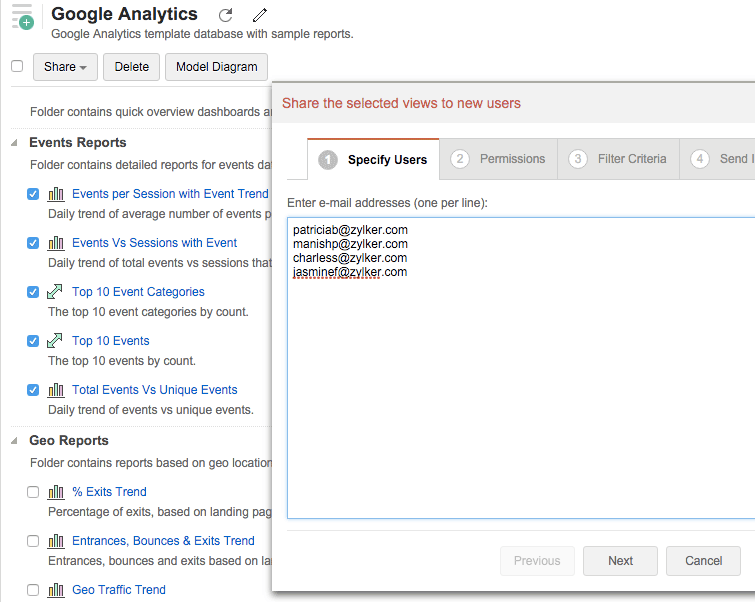The height and width of the screenshot is (602, 755).
Task: Switch to the Permissions step tab
Action: [499, 159]
